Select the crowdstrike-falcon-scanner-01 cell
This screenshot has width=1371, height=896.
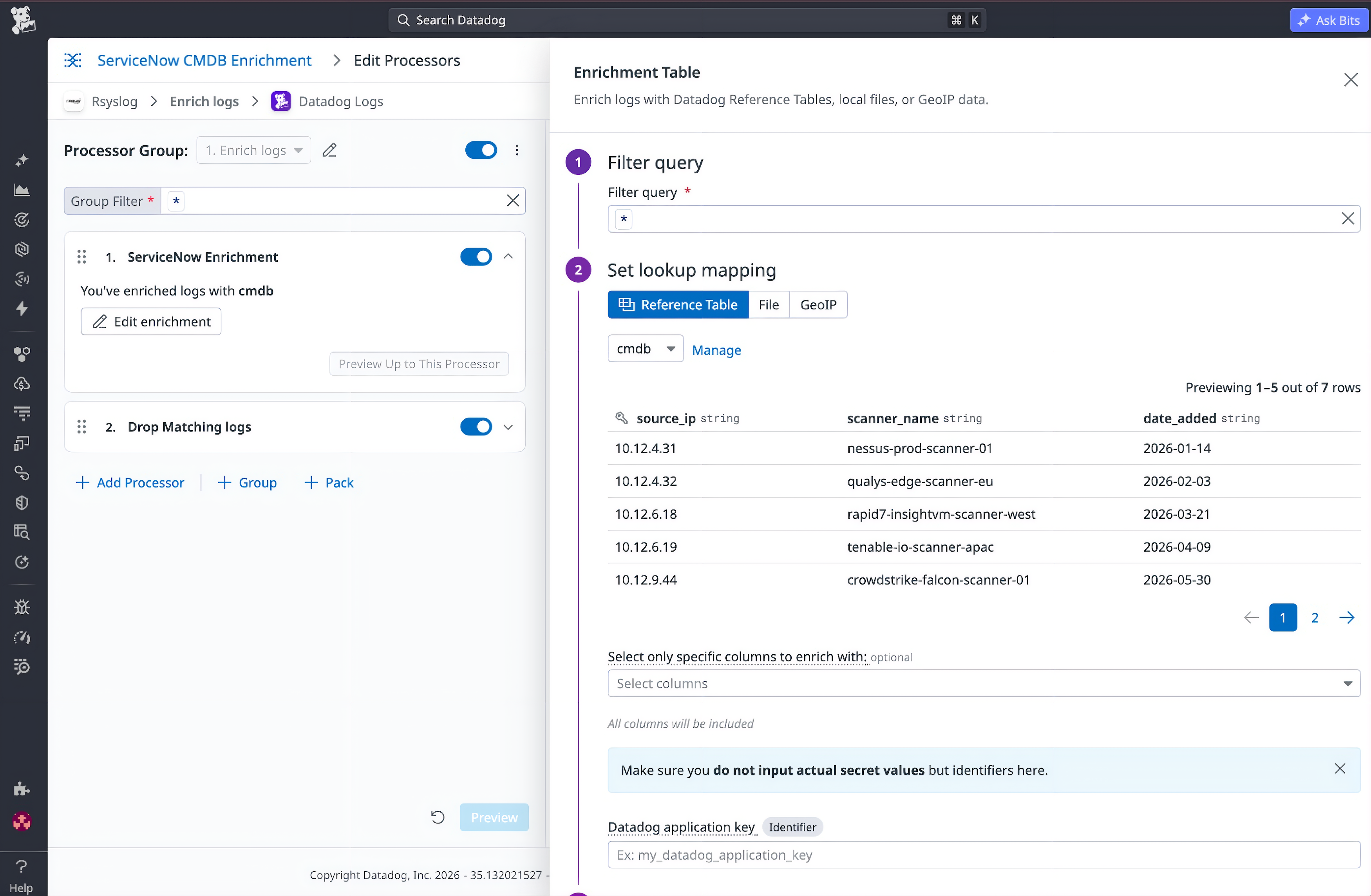click(x=939, y=580)
